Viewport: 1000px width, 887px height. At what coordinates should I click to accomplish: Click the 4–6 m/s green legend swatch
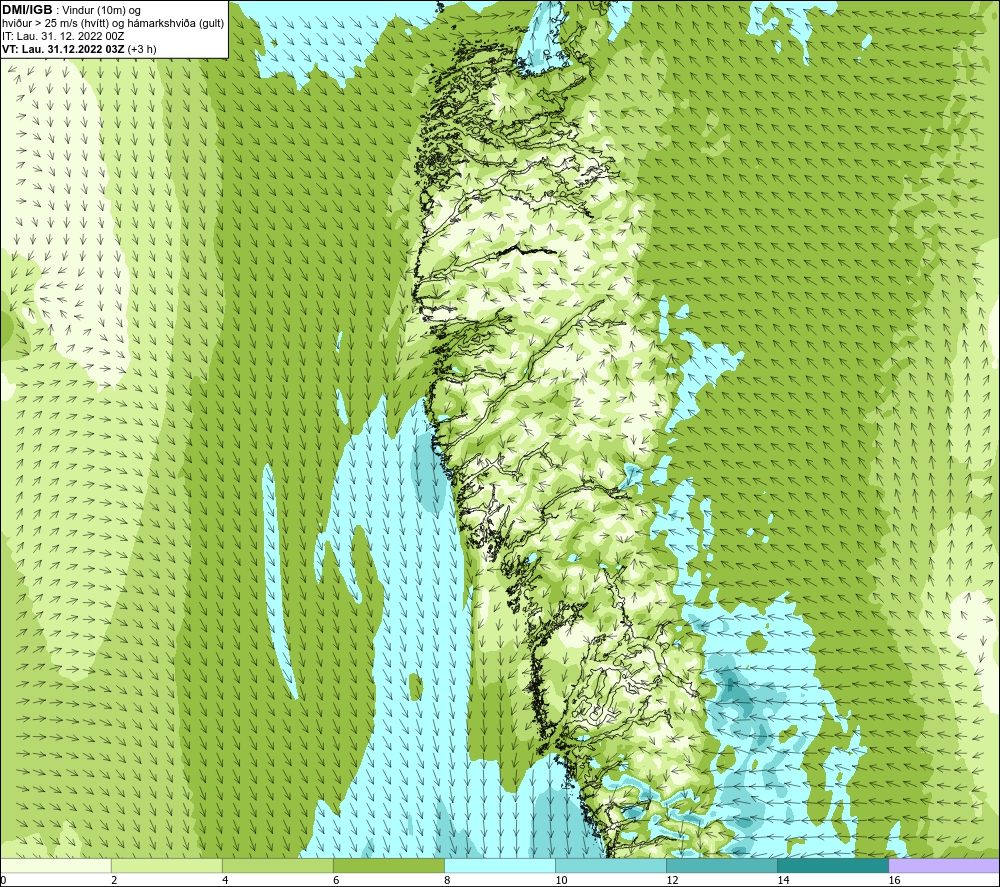[x=277, y=865]
